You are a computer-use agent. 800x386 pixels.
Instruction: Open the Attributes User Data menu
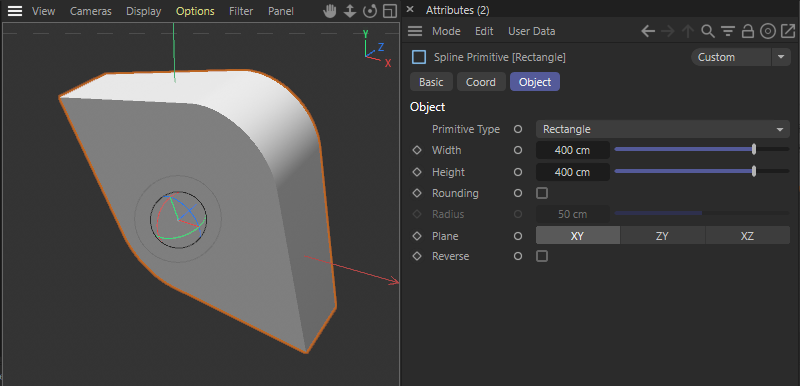[x=531, y=31]
